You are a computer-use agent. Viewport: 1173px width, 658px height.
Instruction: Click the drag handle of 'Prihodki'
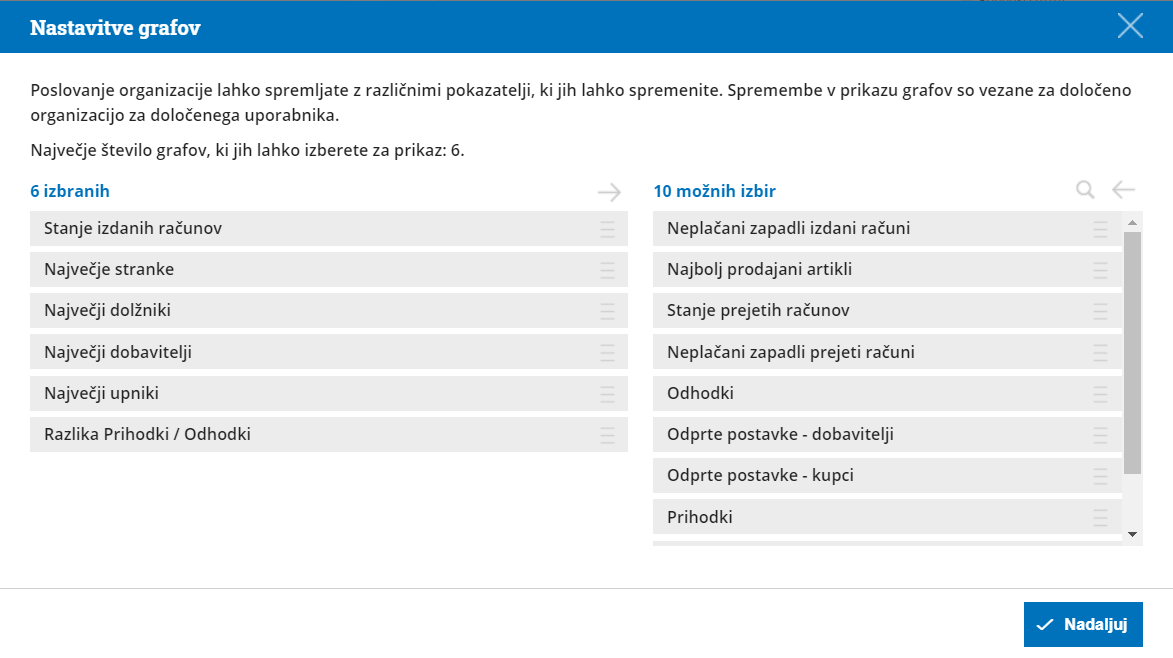(1100, 517)
